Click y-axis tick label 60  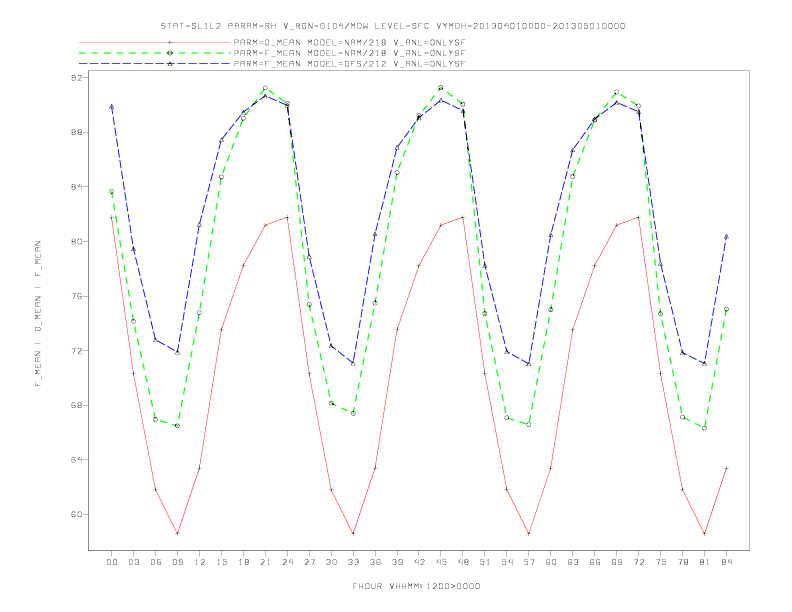click(x=76, y=515)
